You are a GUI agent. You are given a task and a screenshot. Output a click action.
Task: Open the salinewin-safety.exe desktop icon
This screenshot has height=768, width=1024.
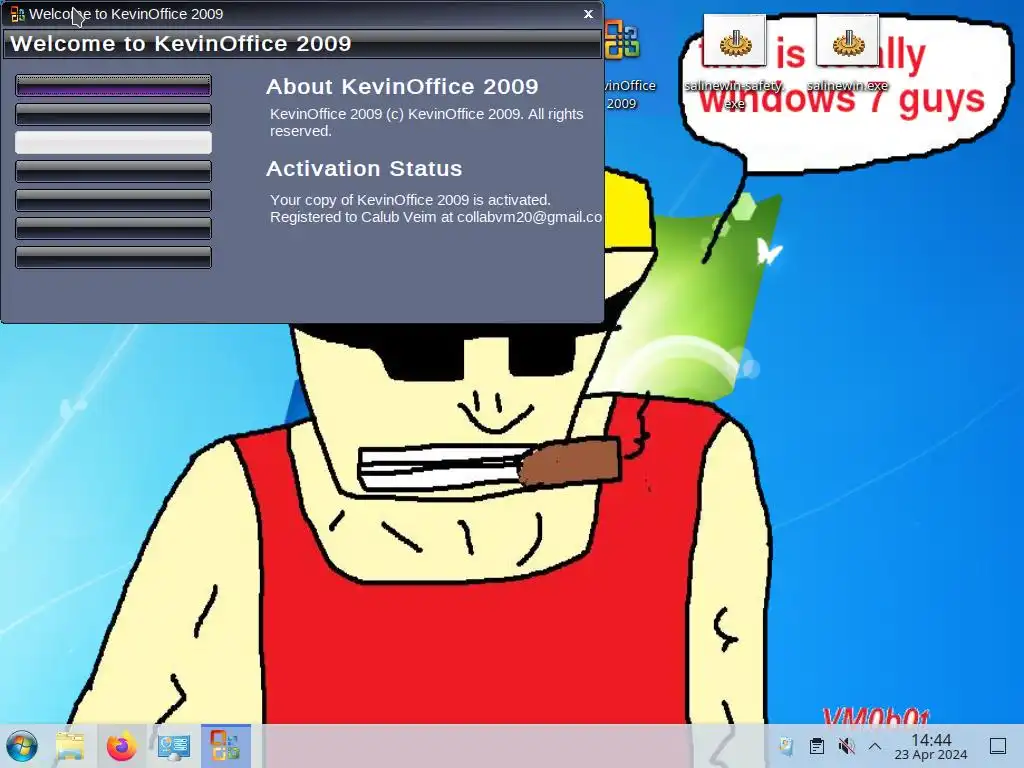(x=735, y=62)
